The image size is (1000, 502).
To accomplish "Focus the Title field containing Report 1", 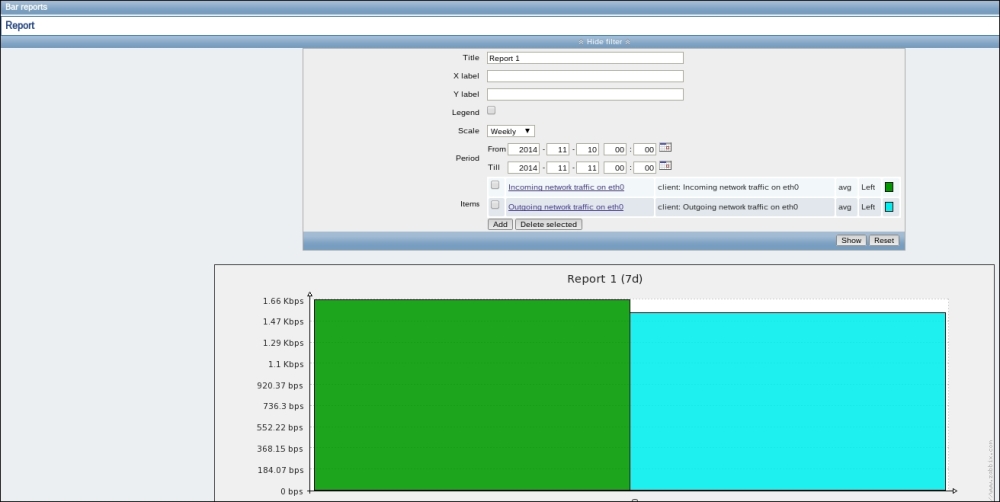I will [585, 58].
